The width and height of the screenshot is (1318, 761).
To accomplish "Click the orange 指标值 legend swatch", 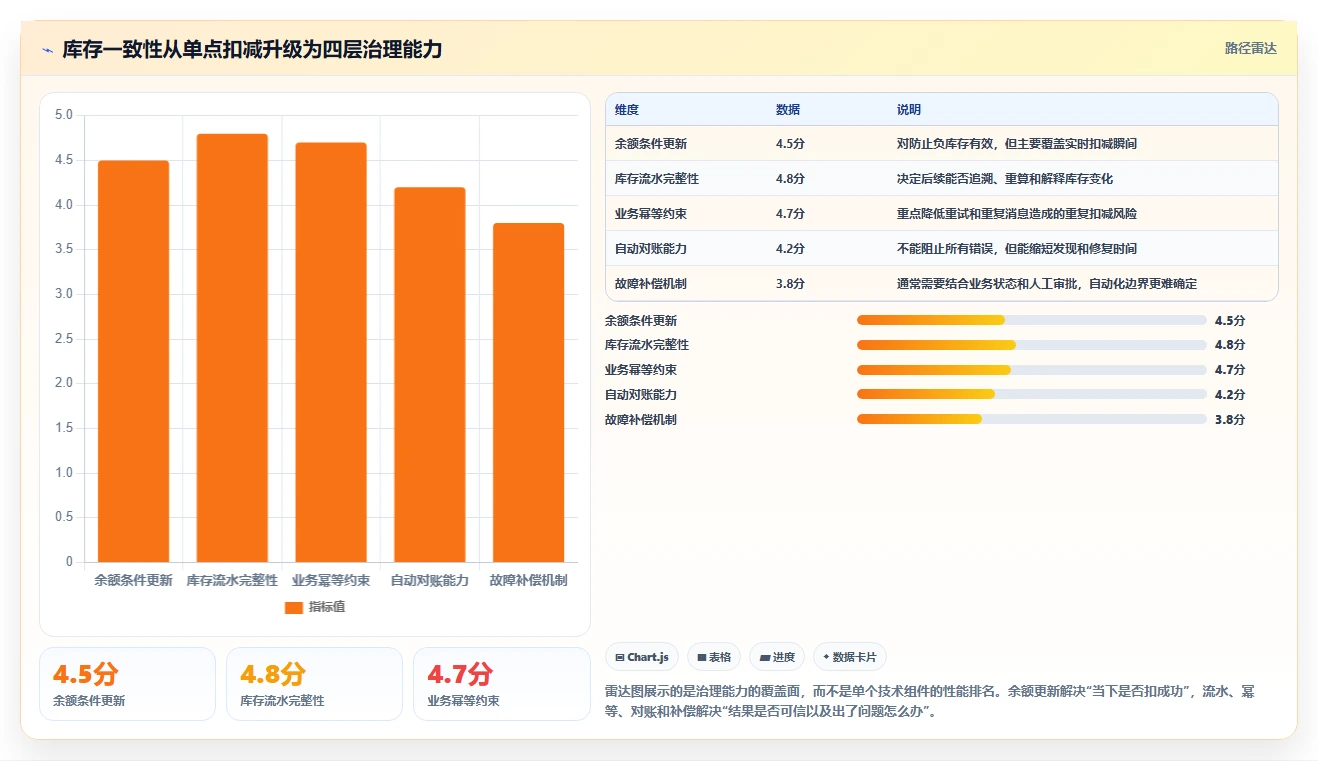I will click(294, 607).
